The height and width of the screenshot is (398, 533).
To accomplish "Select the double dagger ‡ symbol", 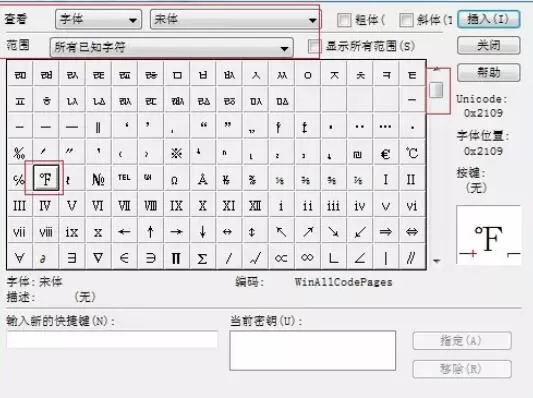I will tap(307, 126).
